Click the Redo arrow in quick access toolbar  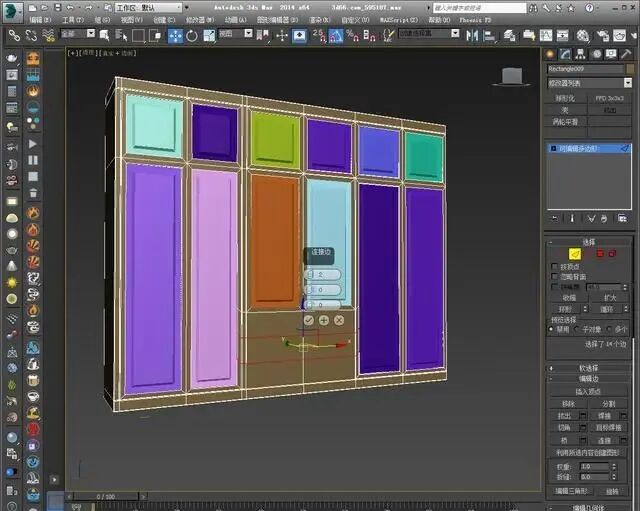pos(89,7)
